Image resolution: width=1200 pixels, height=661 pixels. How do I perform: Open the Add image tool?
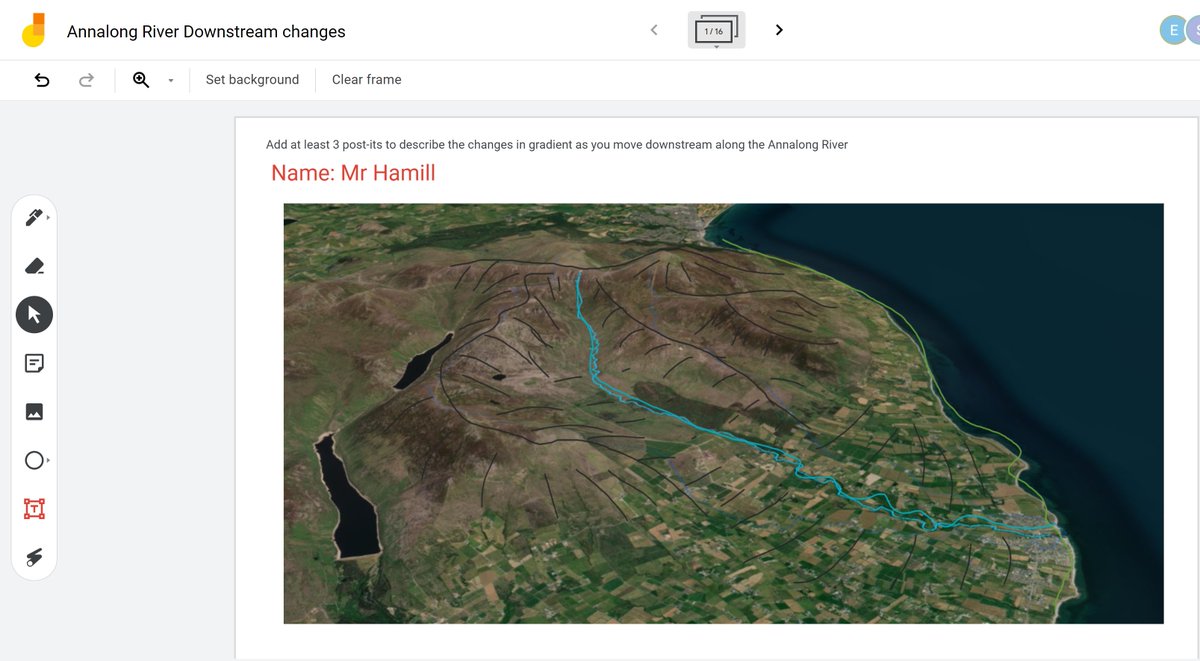click(34, 412)
